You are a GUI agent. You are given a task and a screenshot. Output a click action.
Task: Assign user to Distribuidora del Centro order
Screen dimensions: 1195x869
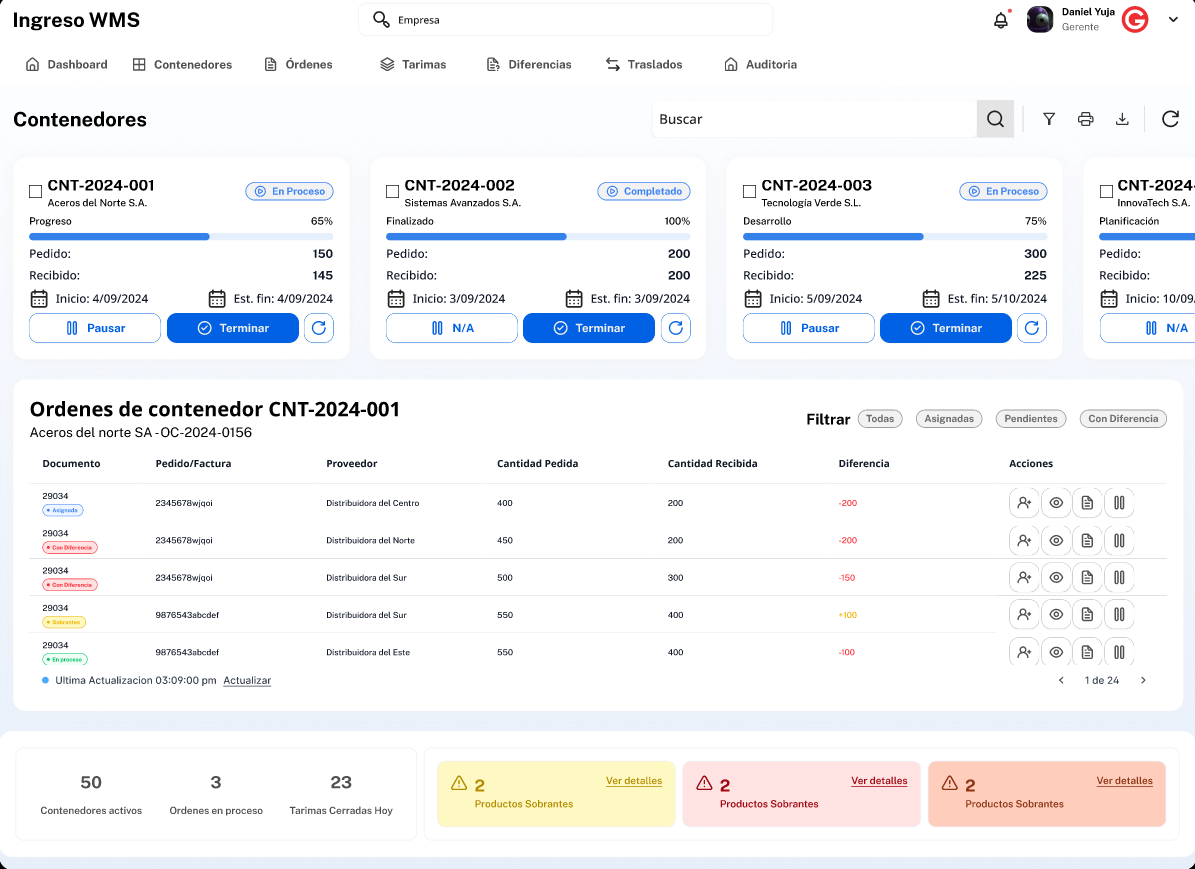[1024, 503]
